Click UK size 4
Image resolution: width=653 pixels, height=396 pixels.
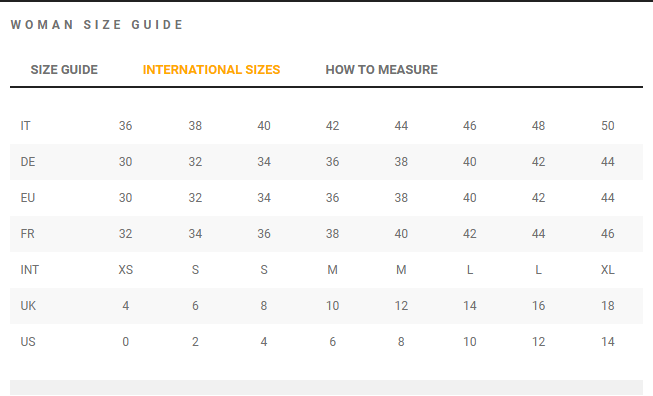tap(125, 306)
